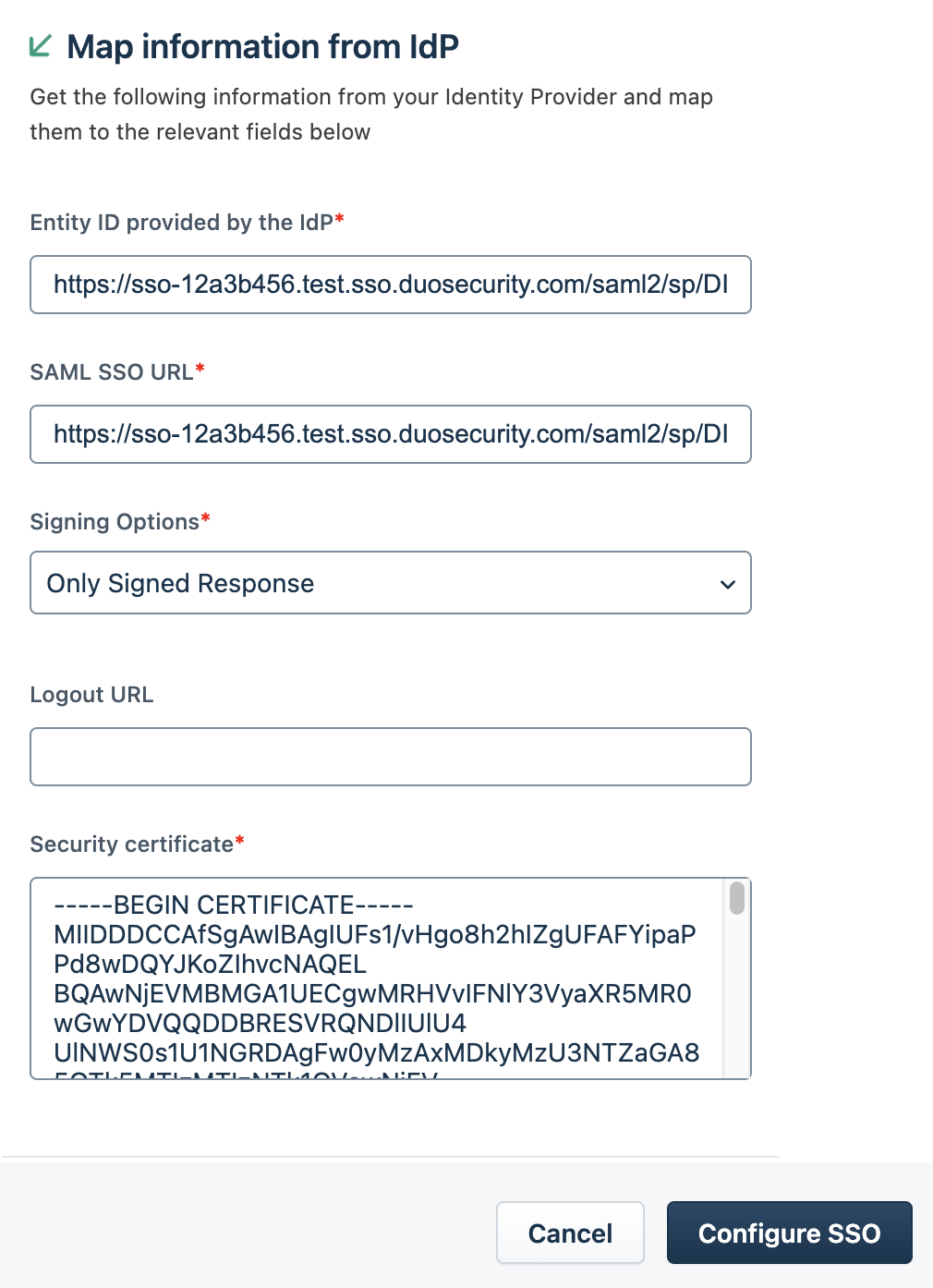This screenshot has height=1288, width=933.
Task: Select Only Signed Response in the dropdown
Action: 179,583
